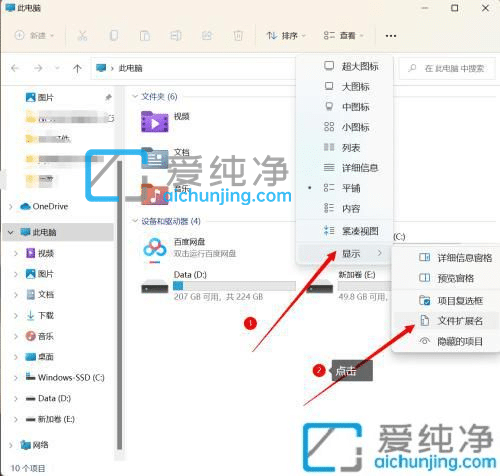500x476 pixels.
Task: Open the 百度网盘 cloud drive icon
Action: pos(155,250)
